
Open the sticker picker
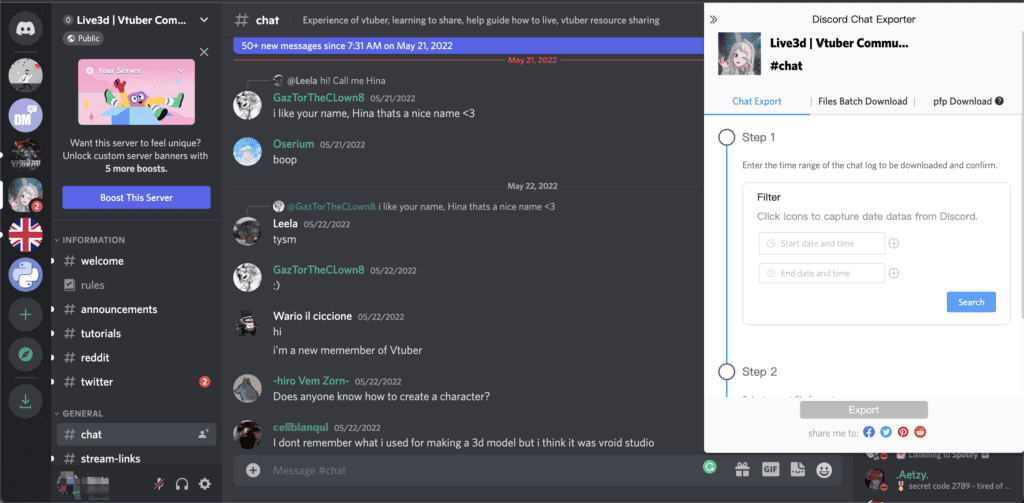click(797, 470)
